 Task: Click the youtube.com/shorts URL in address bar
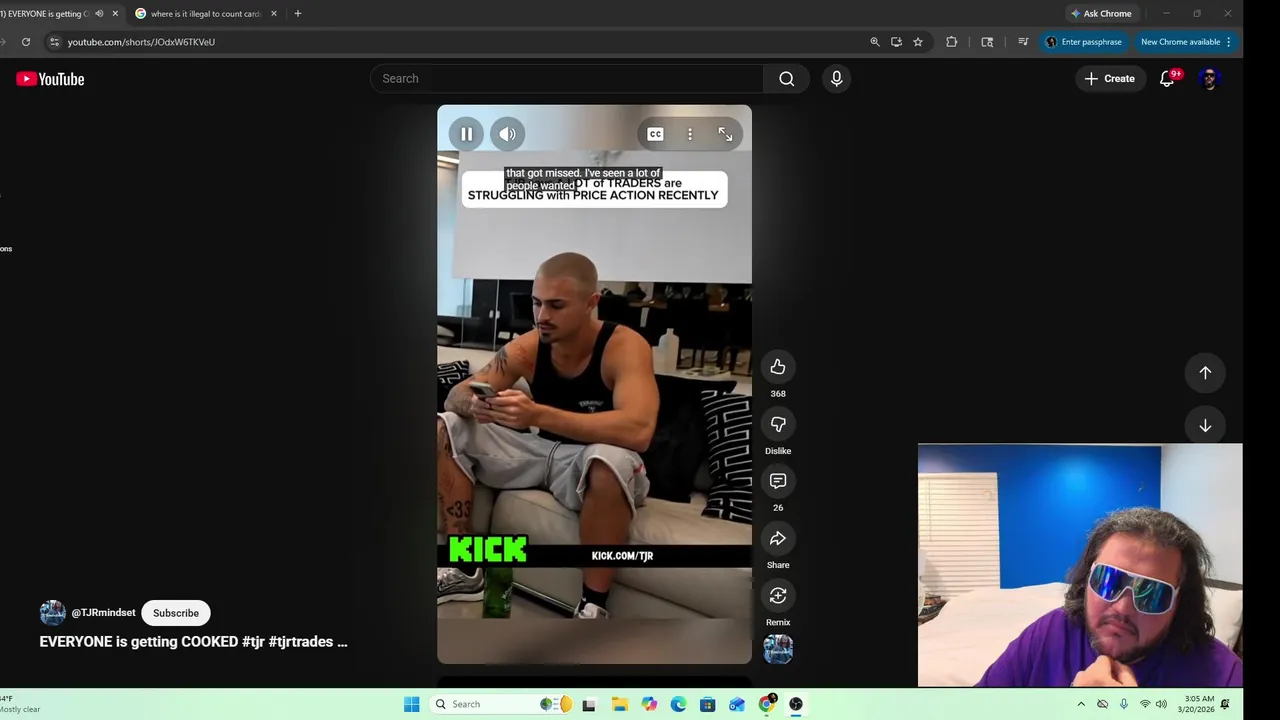(x=141, y=42)
